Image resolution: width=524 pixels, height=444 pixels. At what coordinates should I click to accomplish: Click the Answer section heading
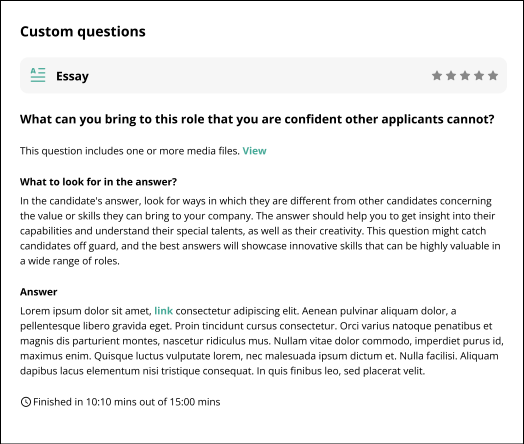pyautogui.click(x=38, y=292)
